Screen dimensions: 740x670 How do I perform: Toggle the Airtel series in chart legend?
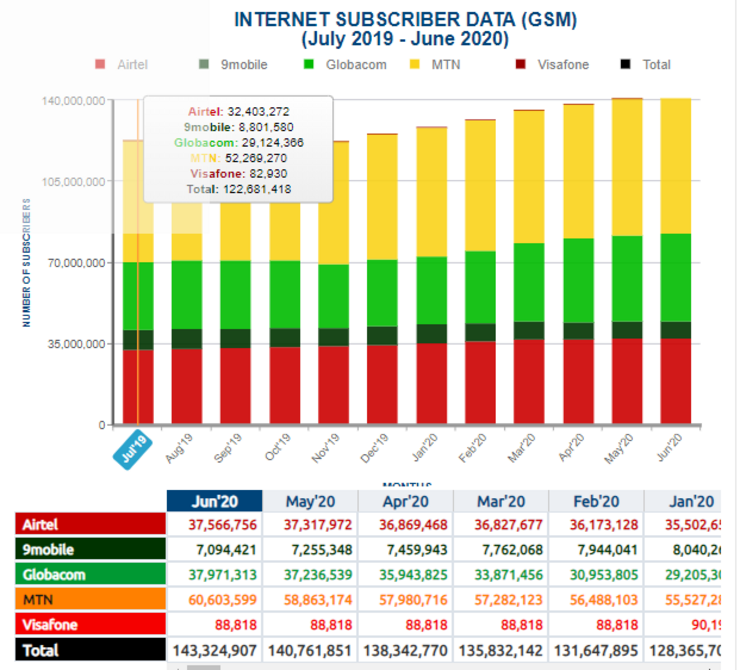point(122,65)
